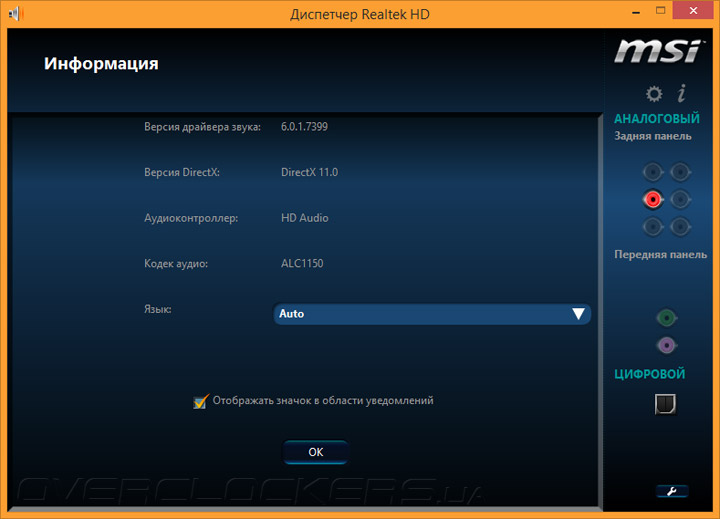Close the Диспетчер Realtek HD window
This screenshot has width=720, height=519.
[693, 10]
